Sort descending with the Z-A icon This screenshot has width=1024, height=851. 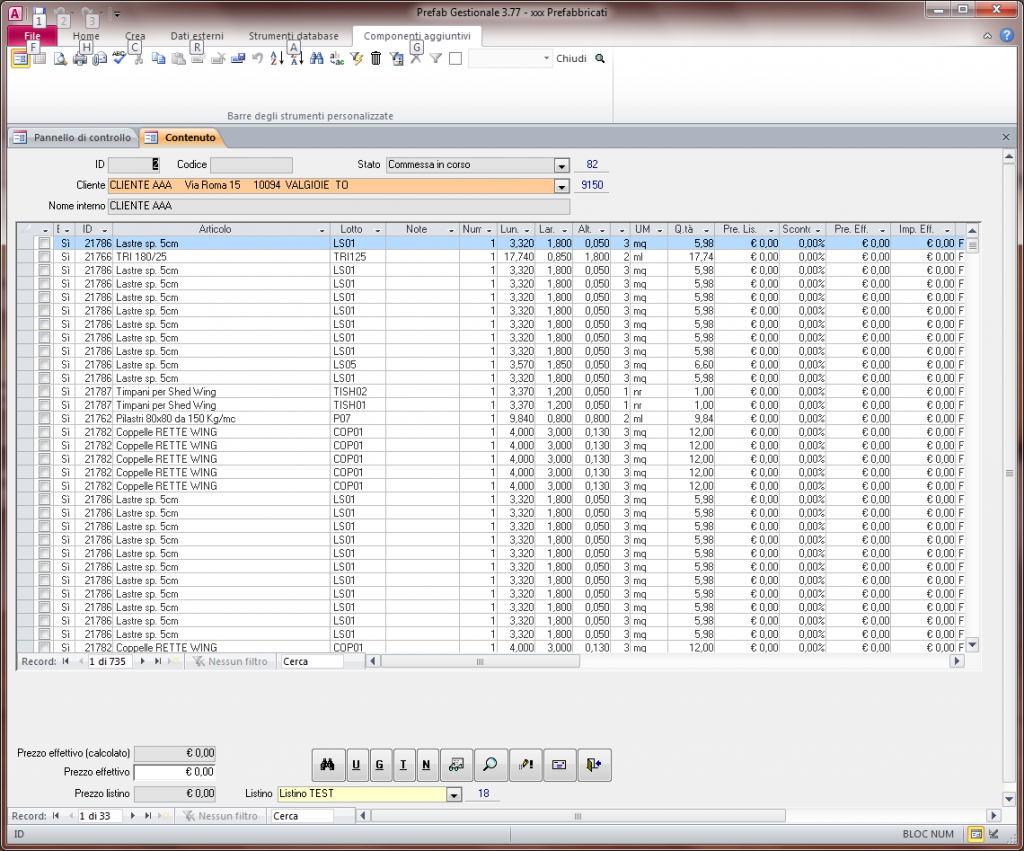click(296, 59)
